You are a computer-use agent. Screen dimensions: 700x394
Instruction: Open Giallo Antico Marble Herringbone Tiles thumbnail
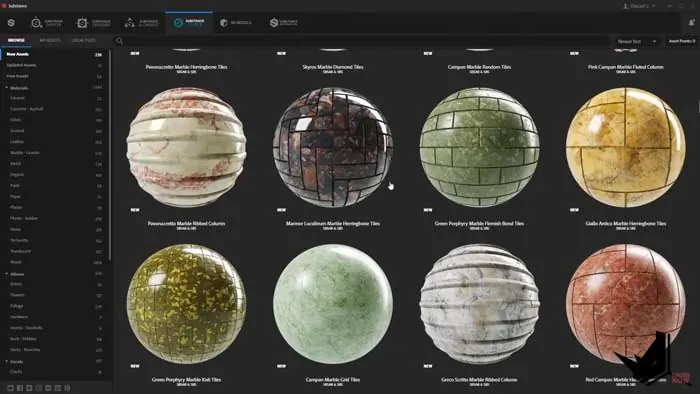tap(625, 147)
